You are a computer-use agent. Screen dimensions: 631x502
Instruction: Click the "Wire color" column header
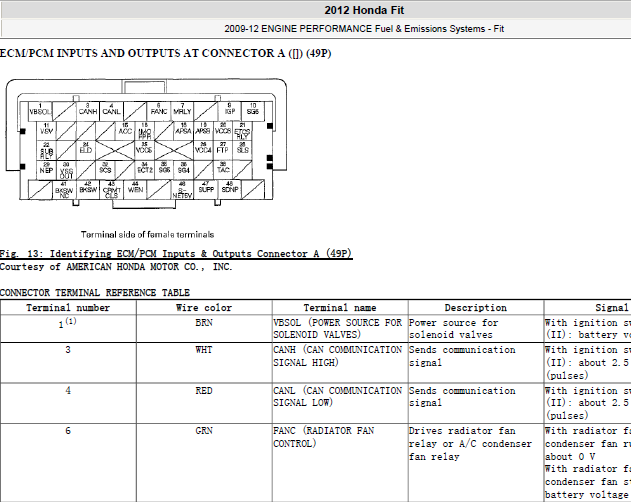[204, 308]
